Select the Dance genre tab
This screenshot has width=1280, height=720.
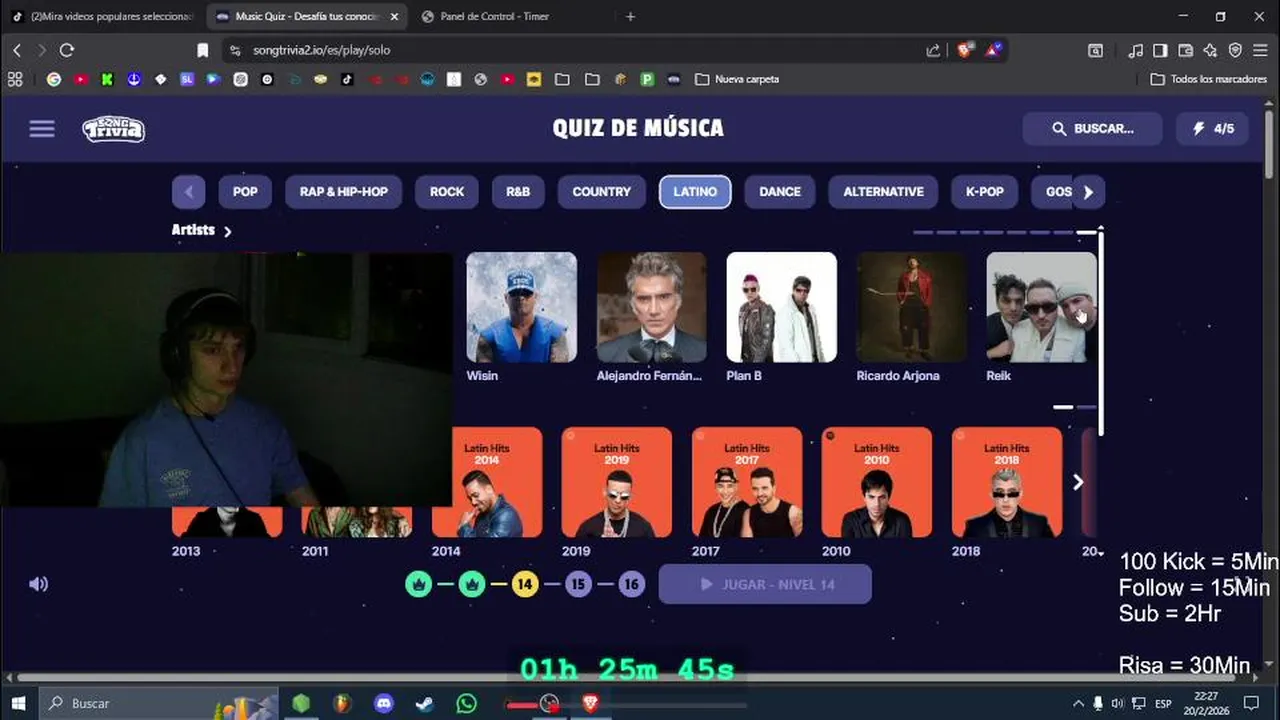[x=780, y=192]
